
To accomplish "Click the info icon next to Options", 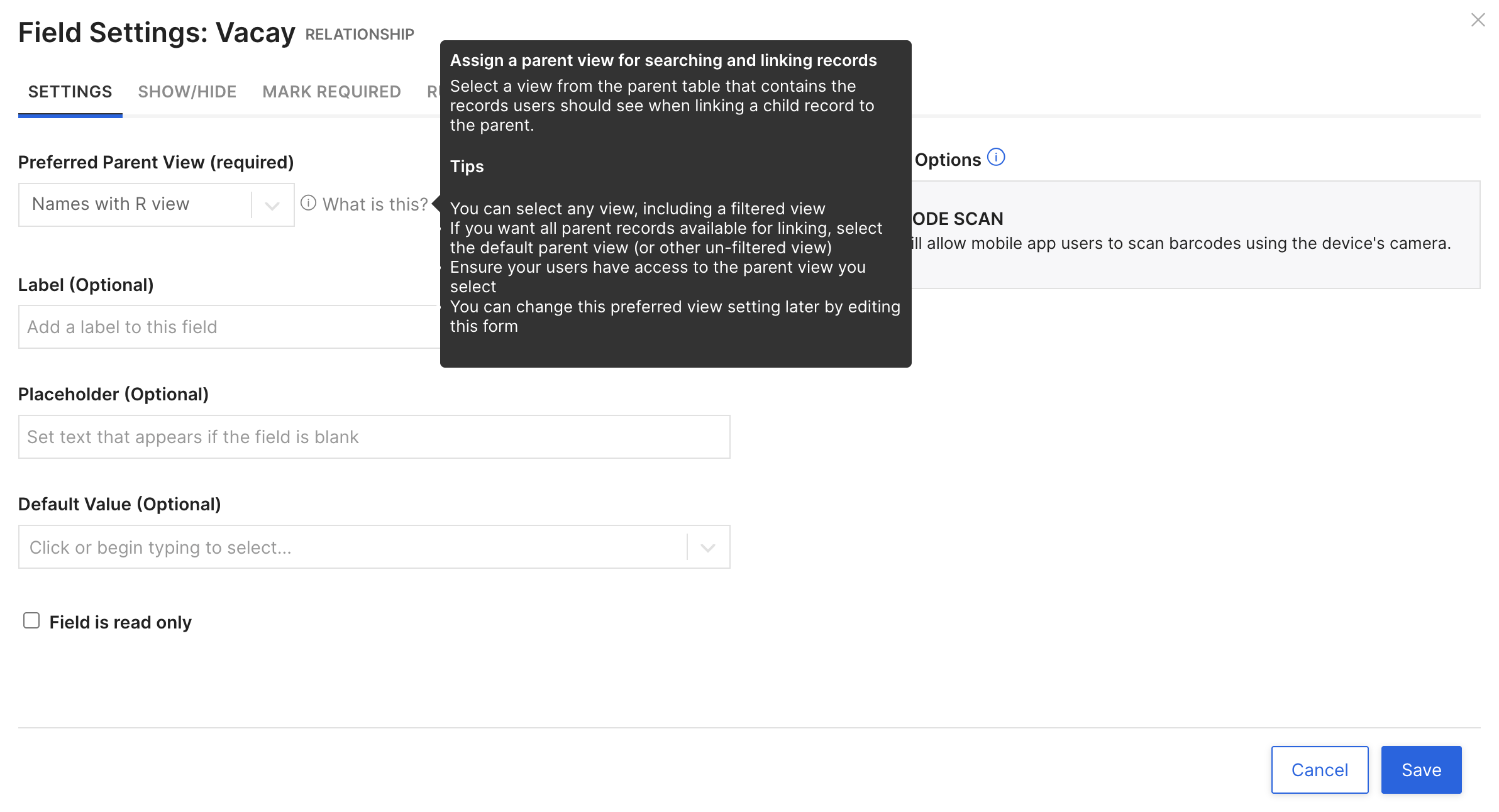I will click(x=996, y=157).
